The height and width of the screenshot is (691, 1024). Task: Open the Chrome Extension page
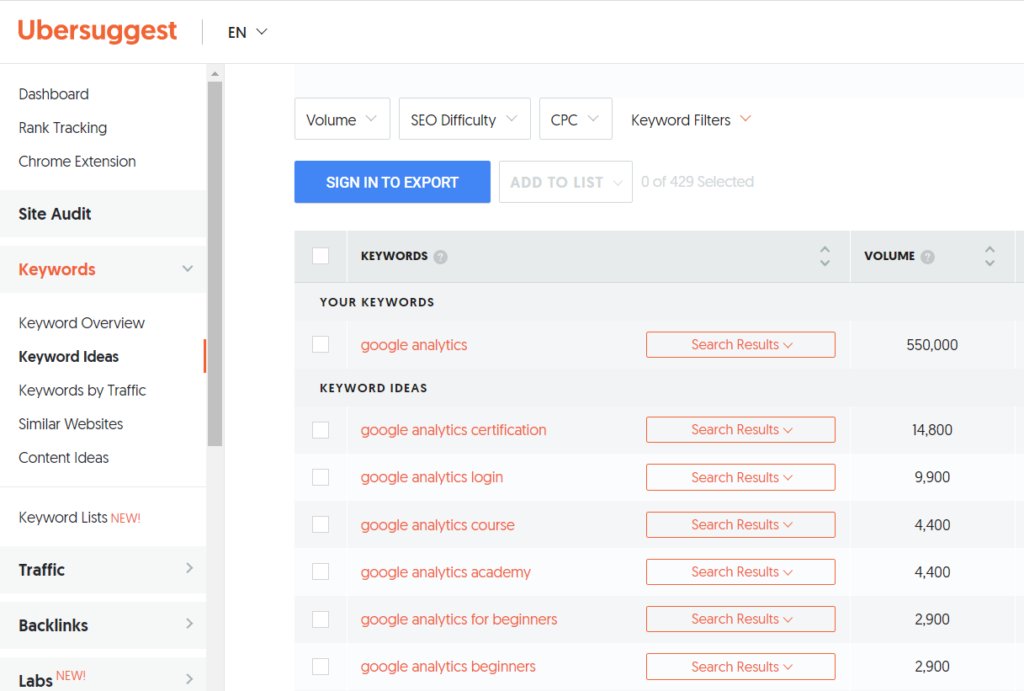coord(77,161)
